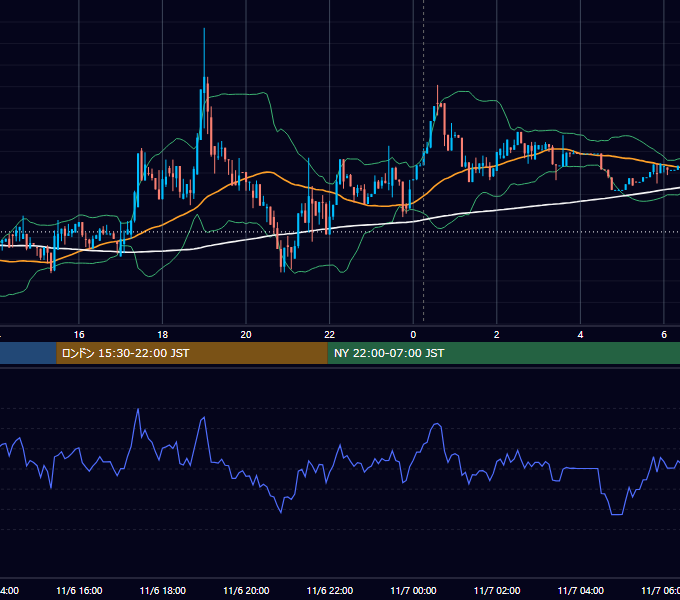The height and width of the screenshot is (600, 680).
Task: Click hour label 22 on upper axis
Action: coord(330,335)
